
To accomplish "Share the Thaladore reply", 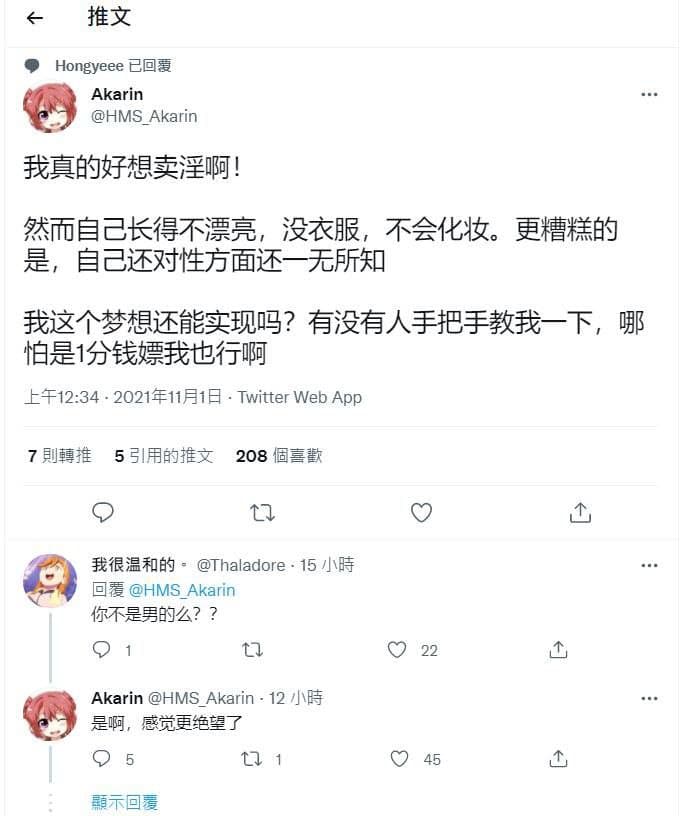I will click(558, 649).
